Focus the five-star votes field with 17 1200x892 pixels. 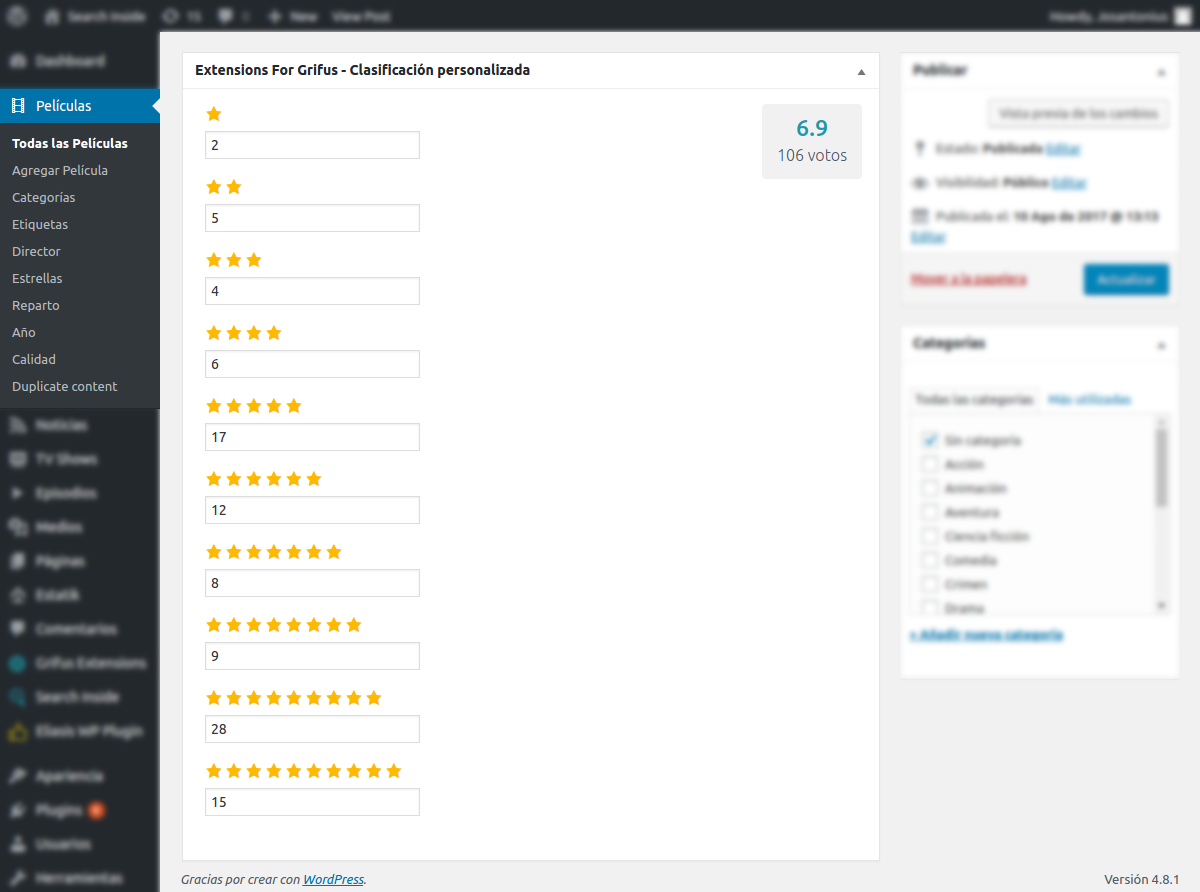[312, 437]
